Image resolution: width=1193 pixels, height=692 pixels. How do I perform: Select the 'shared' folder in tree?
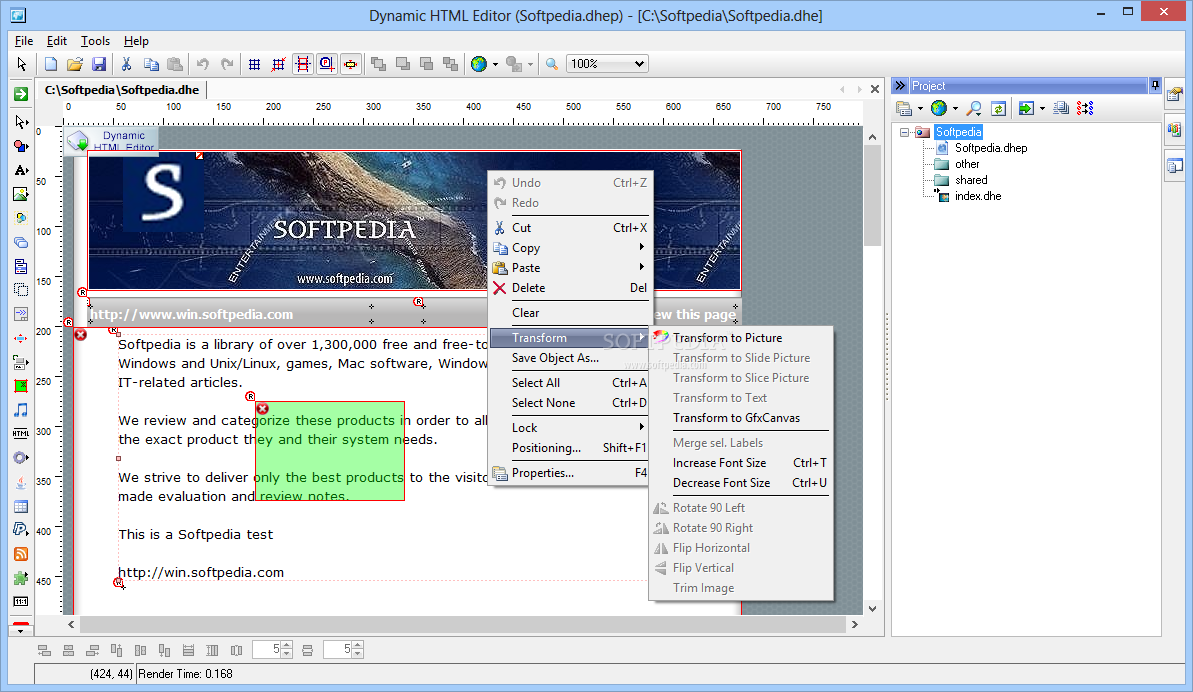pyautogui.click(x=971, y=180)
